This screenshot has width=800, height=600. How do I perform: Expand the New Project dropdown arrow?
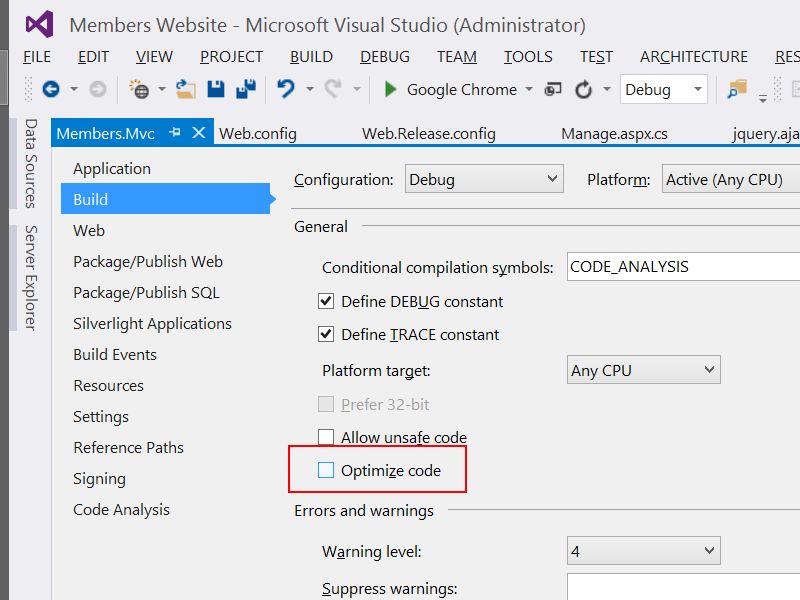click(162, 89)
